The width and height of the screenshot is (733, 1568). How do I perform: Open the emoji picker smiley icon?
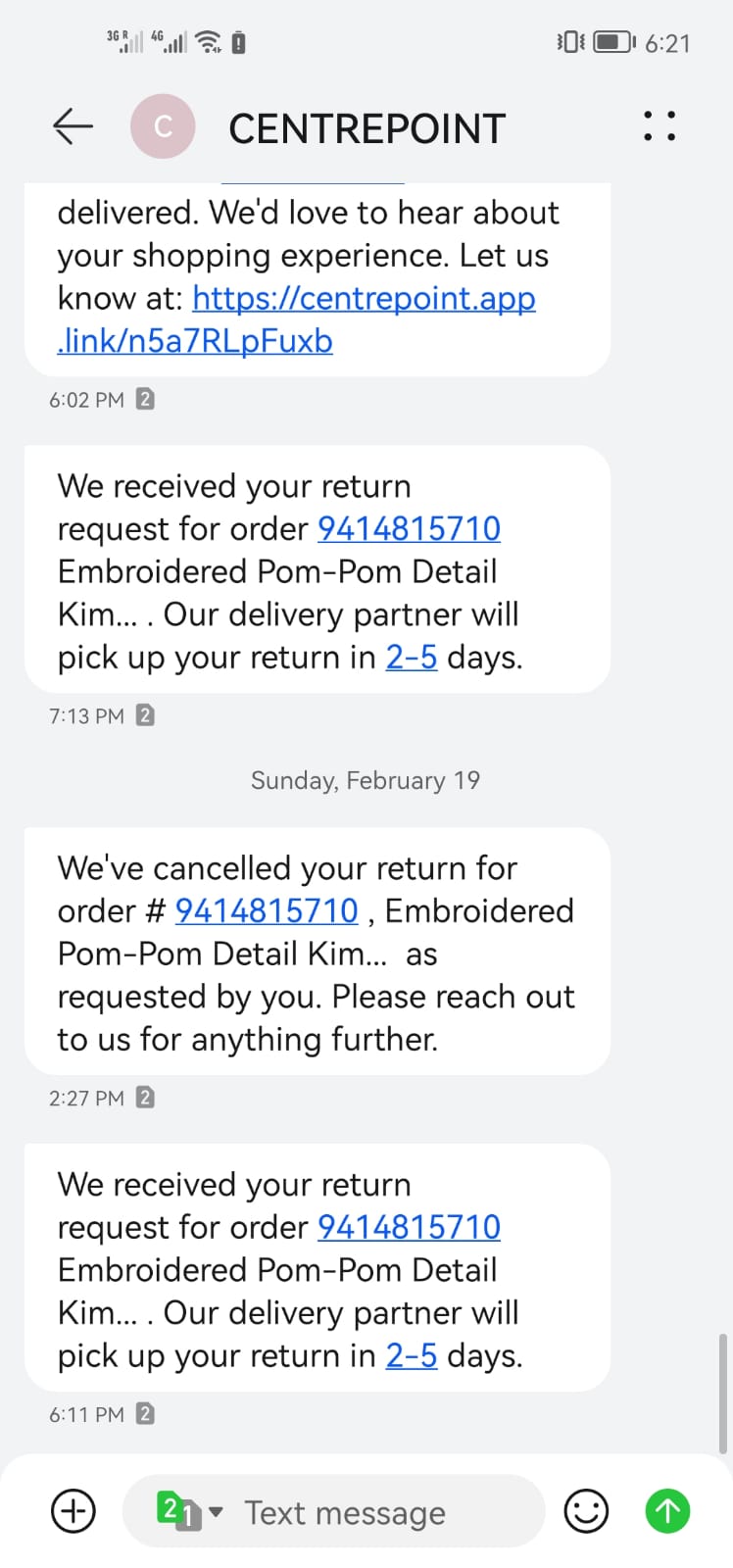[x=586, y=1510]
